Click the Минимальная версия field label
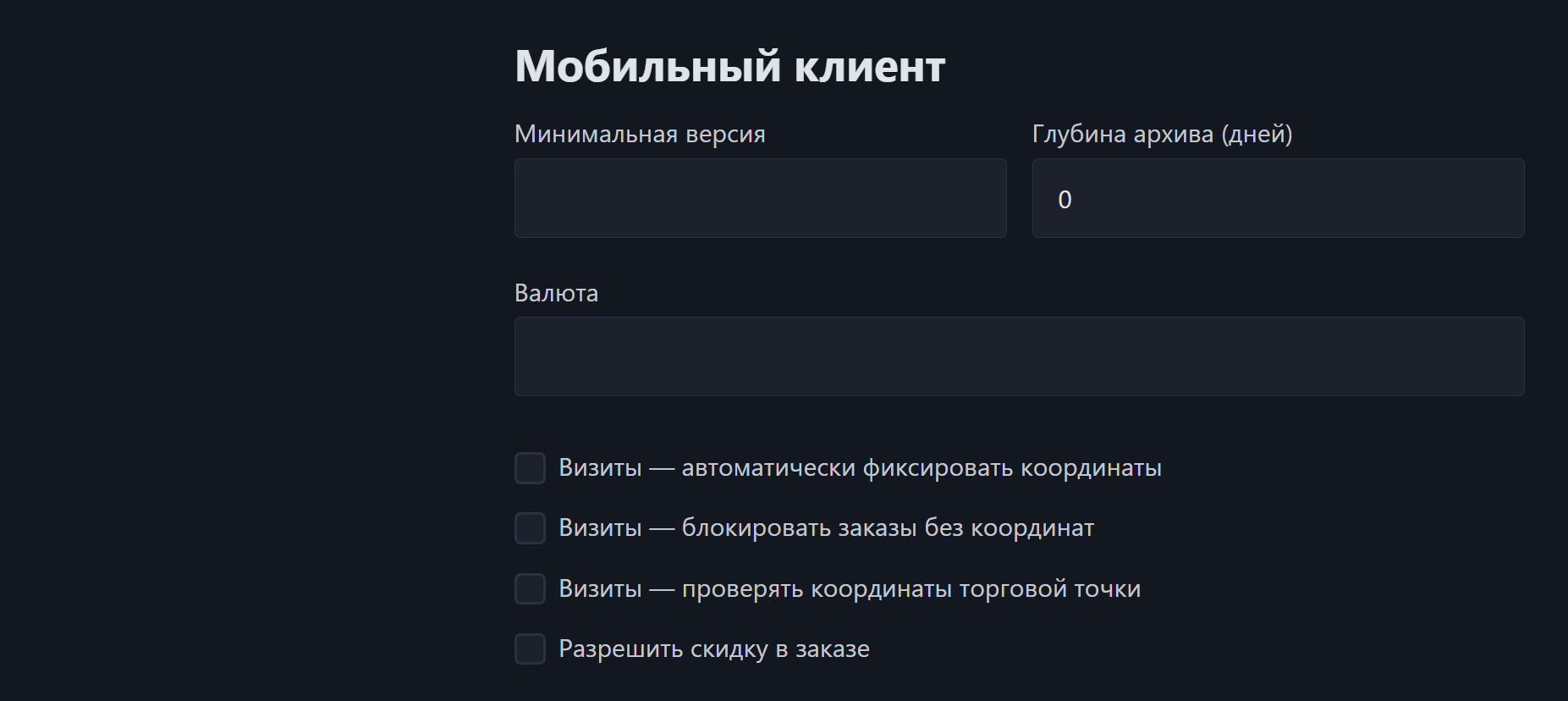Screen dimensions: 1568x701 [x=640, y=134]
